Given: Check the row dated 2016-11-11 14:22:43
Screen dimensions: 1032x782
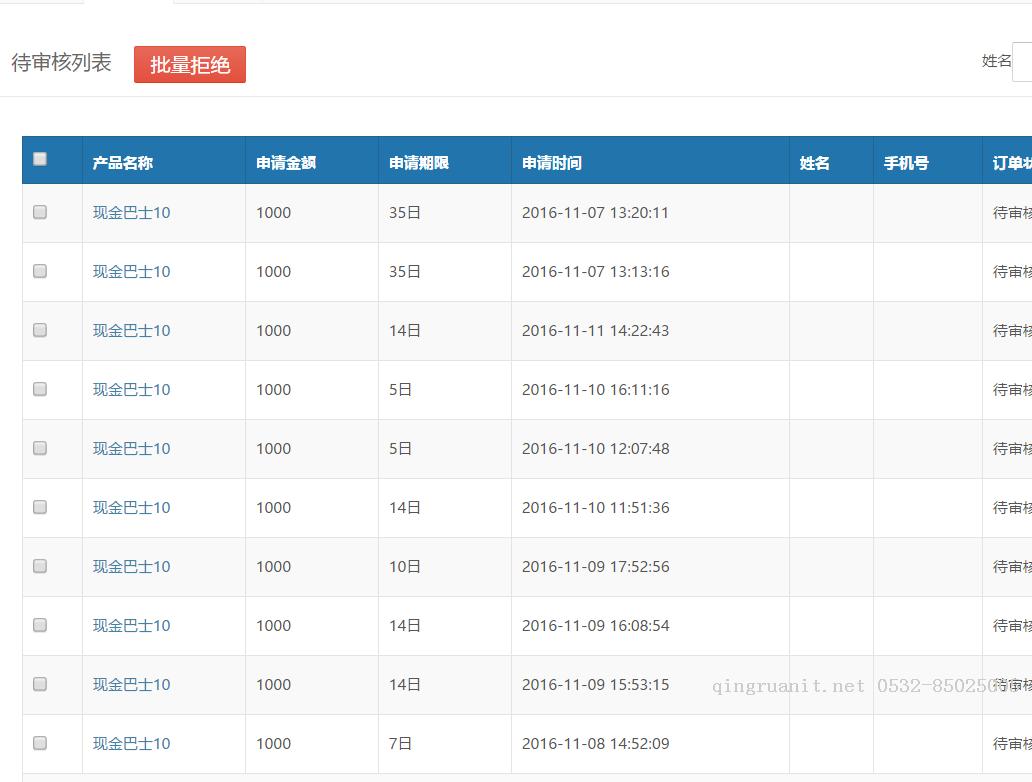Looking at the screenshot, I should click(x=40, y=330).
